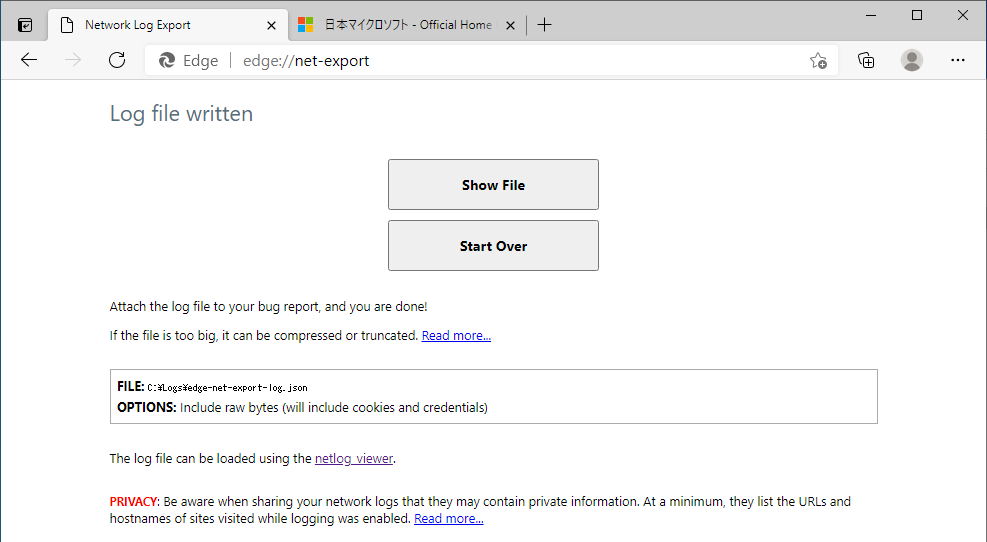This screenshot has height=542, width=987.
Task: Open the user profile avatar
Action: [x=912, y=60]
